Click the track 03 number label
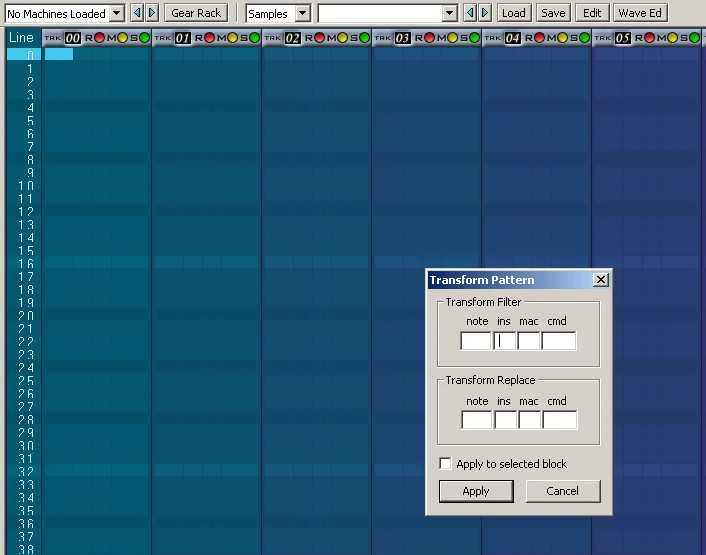Viewport: 706px width, 555px height. 402,38
